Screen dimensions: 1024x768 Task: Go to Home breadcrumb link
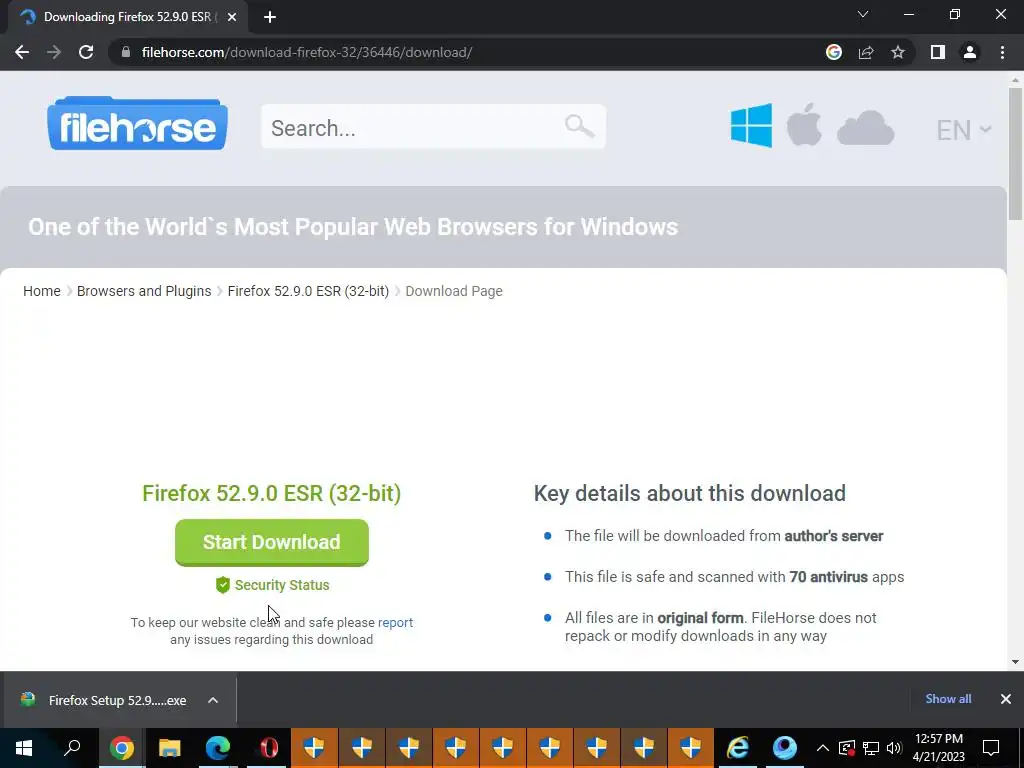pos(42,291)
